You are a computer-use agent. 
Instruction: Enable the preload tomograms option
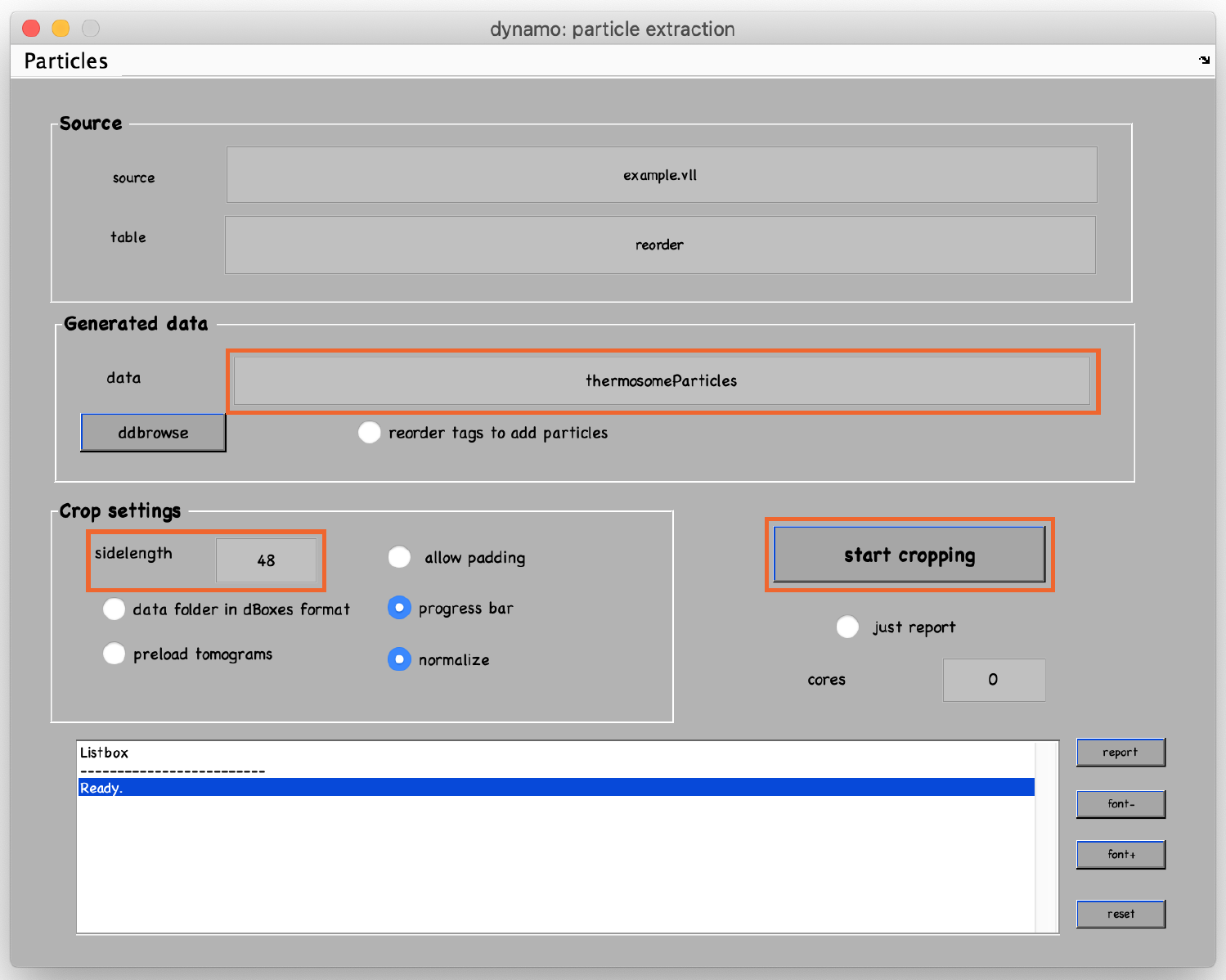(114, 653)
